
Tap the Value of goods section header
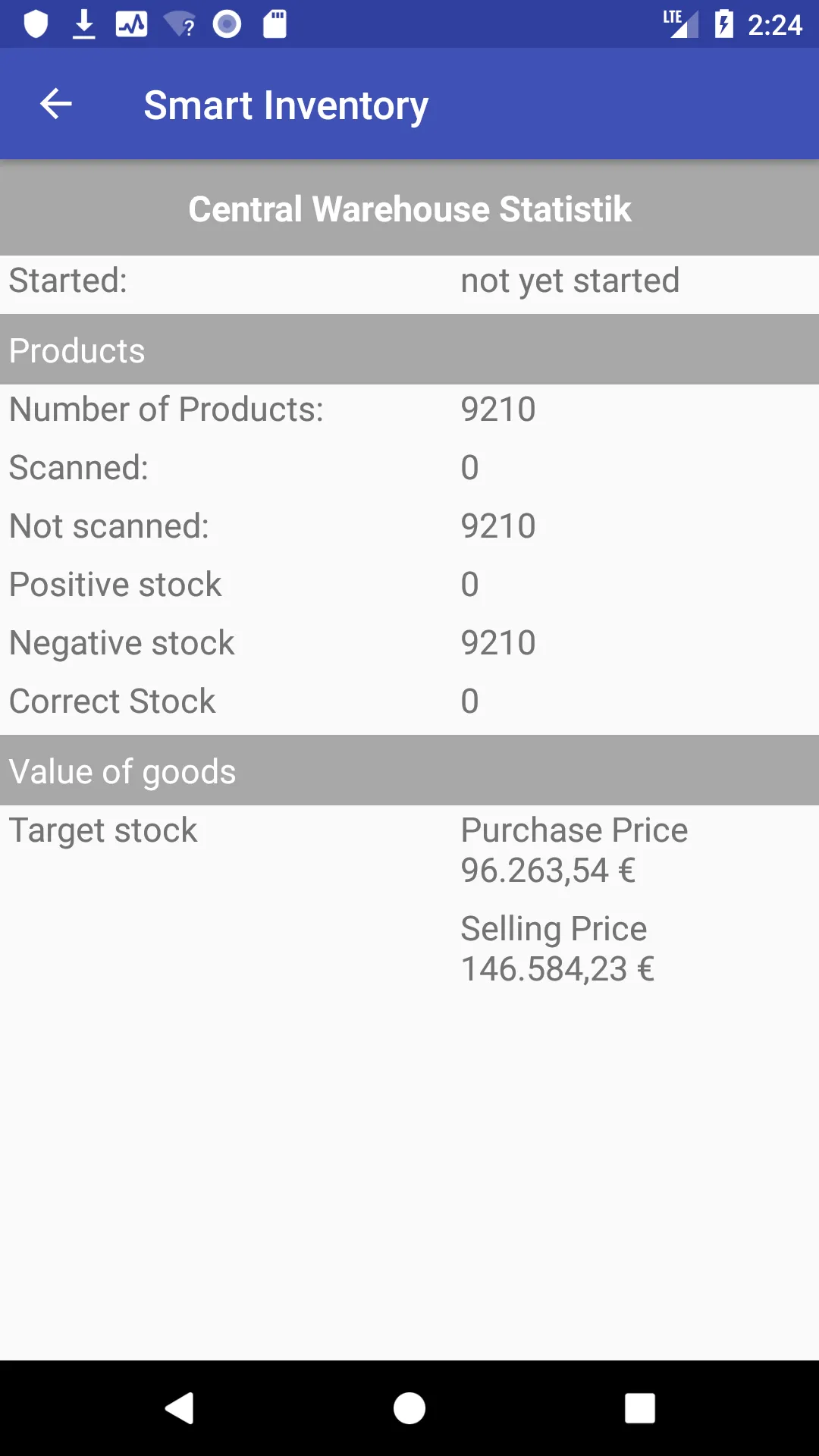click(409, 770)
